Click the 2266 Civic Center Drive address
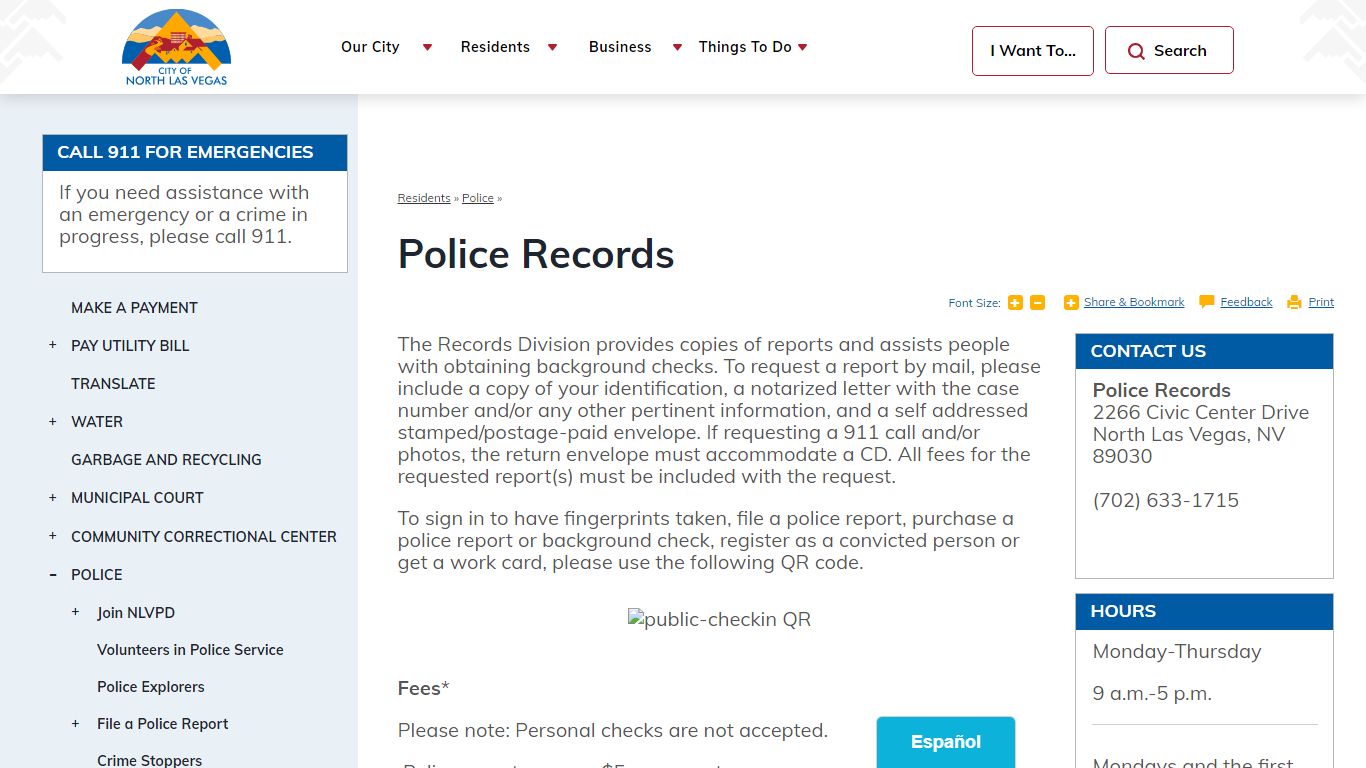Screen dimensions: 1366x768 [x=1201, y=412]
